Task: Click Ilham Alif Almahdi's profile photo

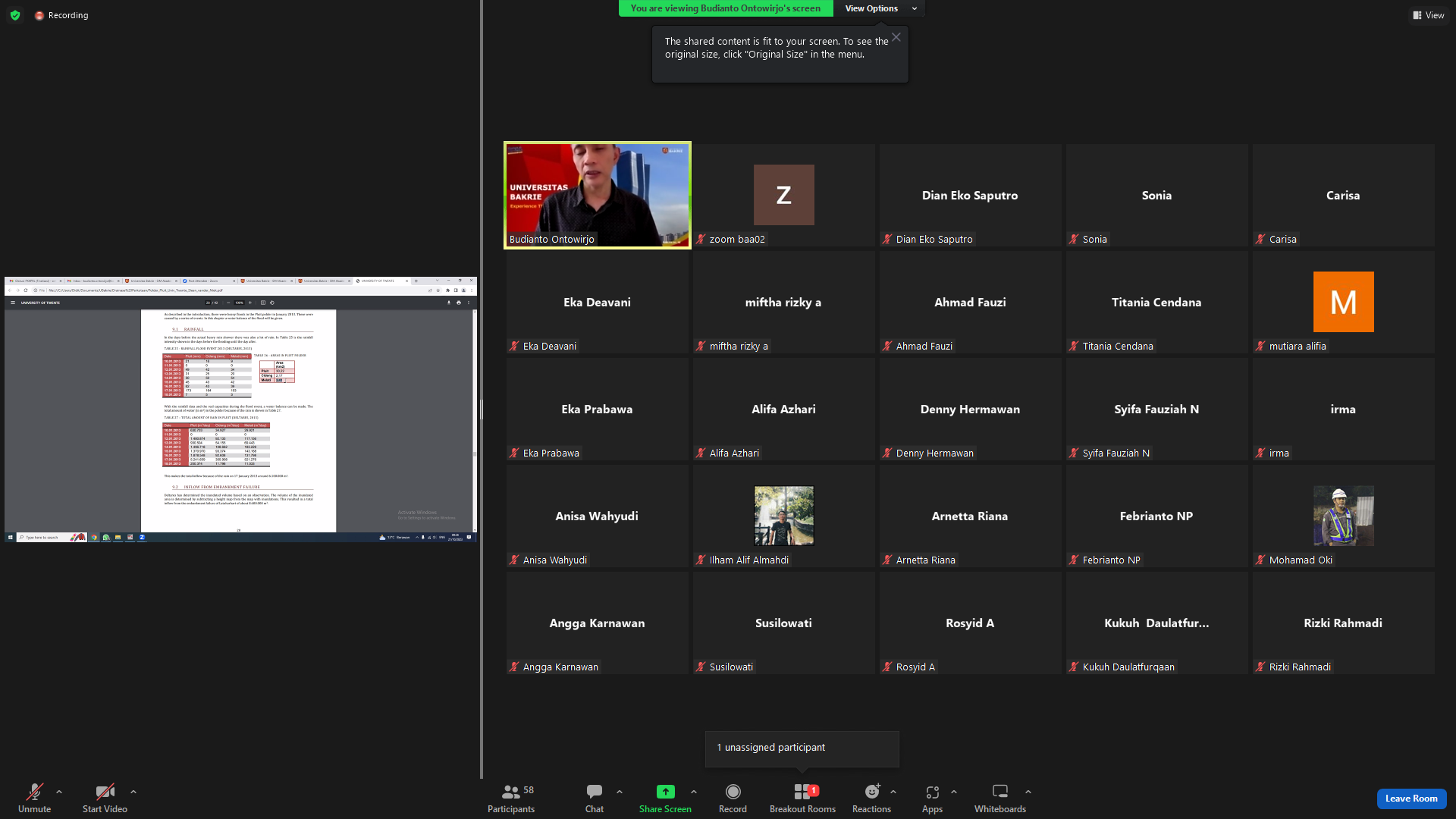Action: coord(784,516)
